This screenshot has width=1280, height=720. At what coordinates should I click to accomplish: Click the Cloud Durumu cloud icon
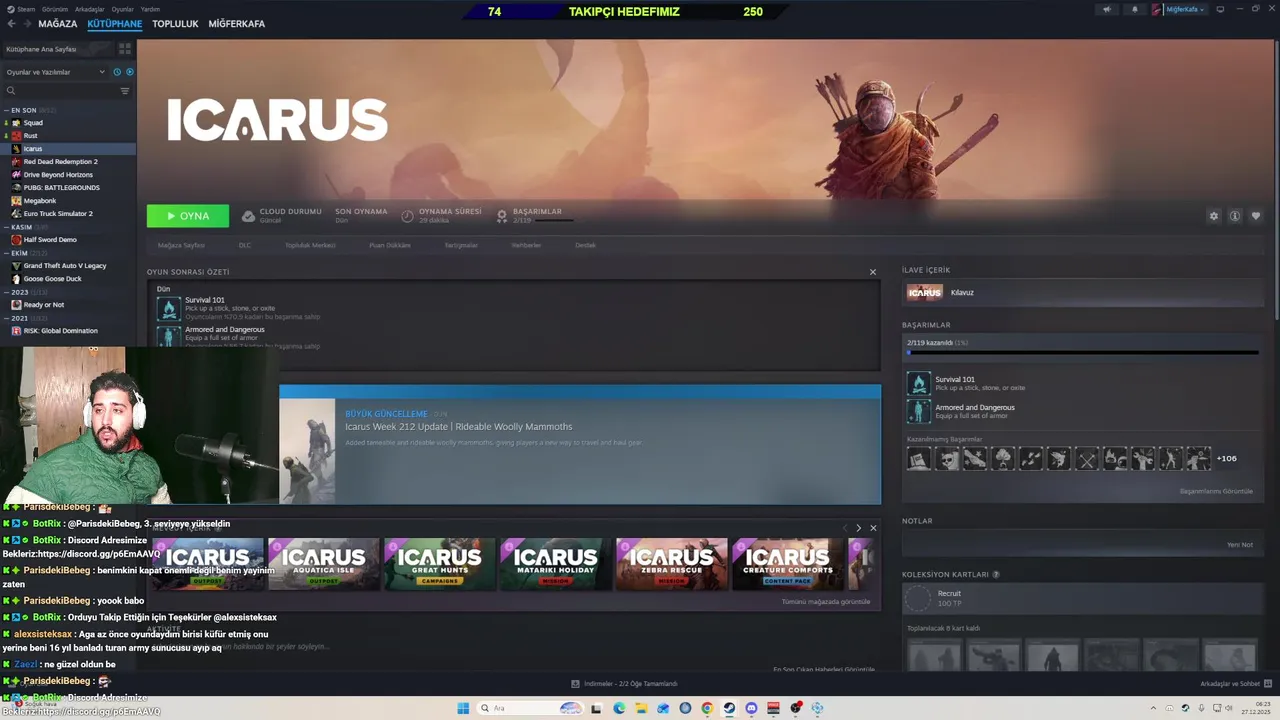click(x=248, y=216)
